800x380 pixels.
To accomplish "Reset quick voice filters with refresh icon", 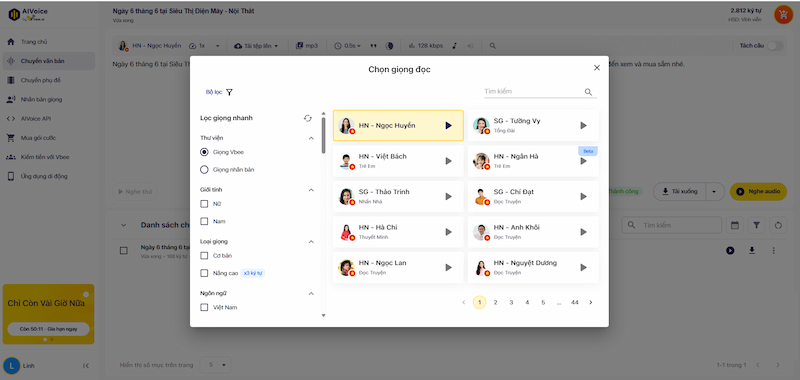I will coord(308,118).
